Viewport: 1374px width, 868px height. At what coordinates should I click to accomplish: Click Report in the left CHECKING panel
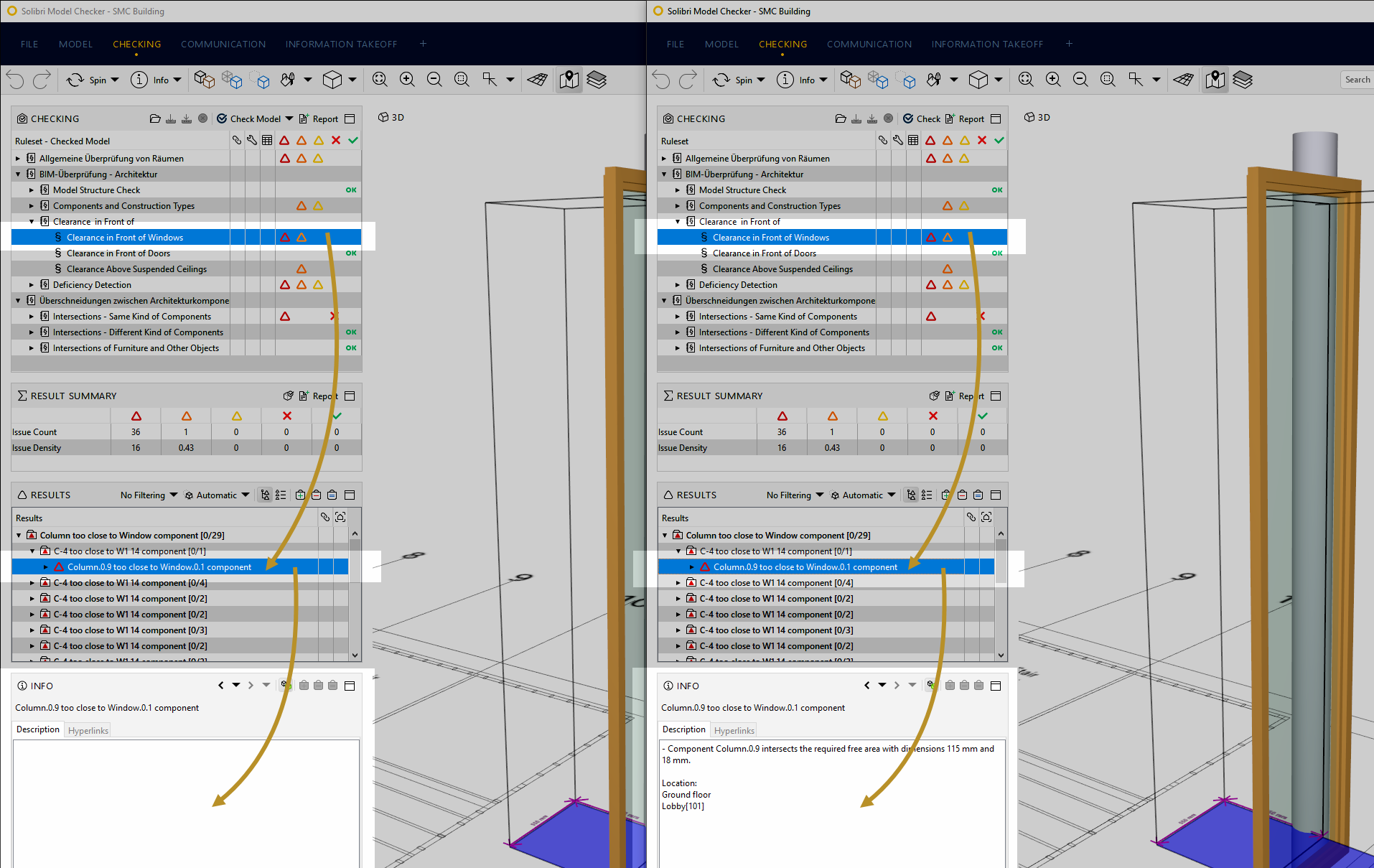(319, 118)
